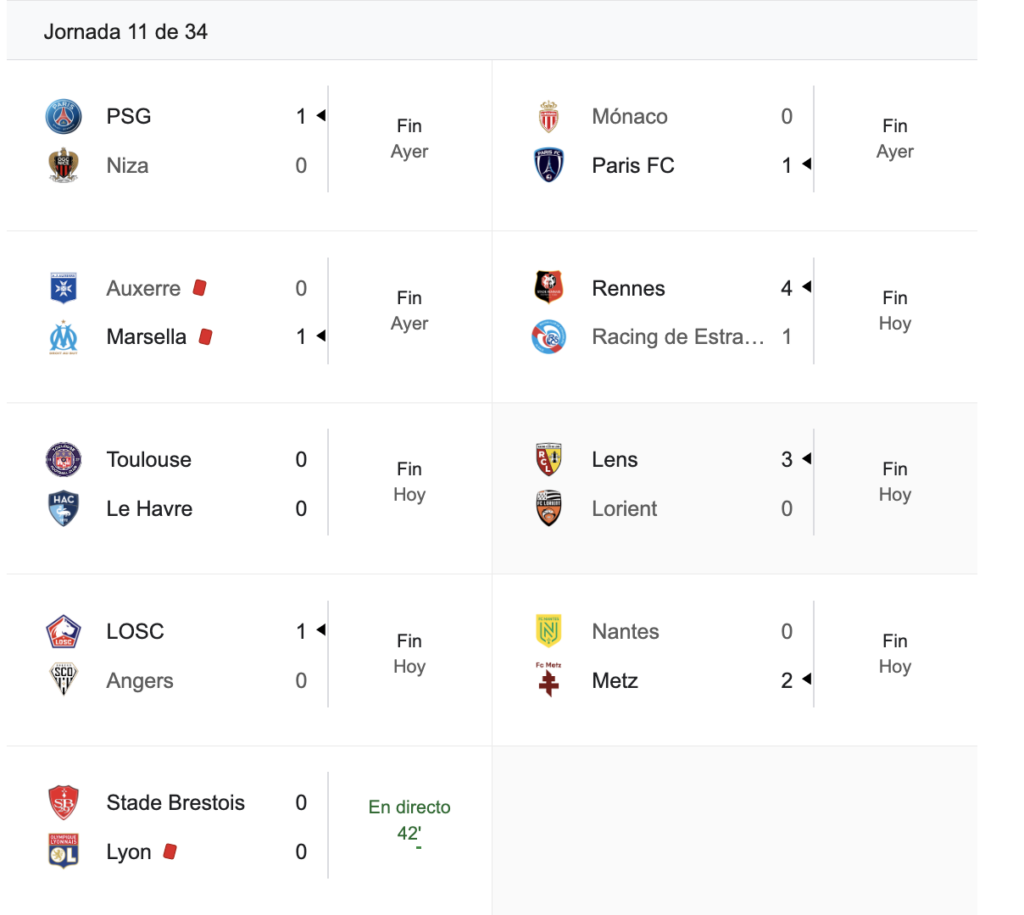
Task: Click the Stade Brestois logo
Action: coord(63,803)
